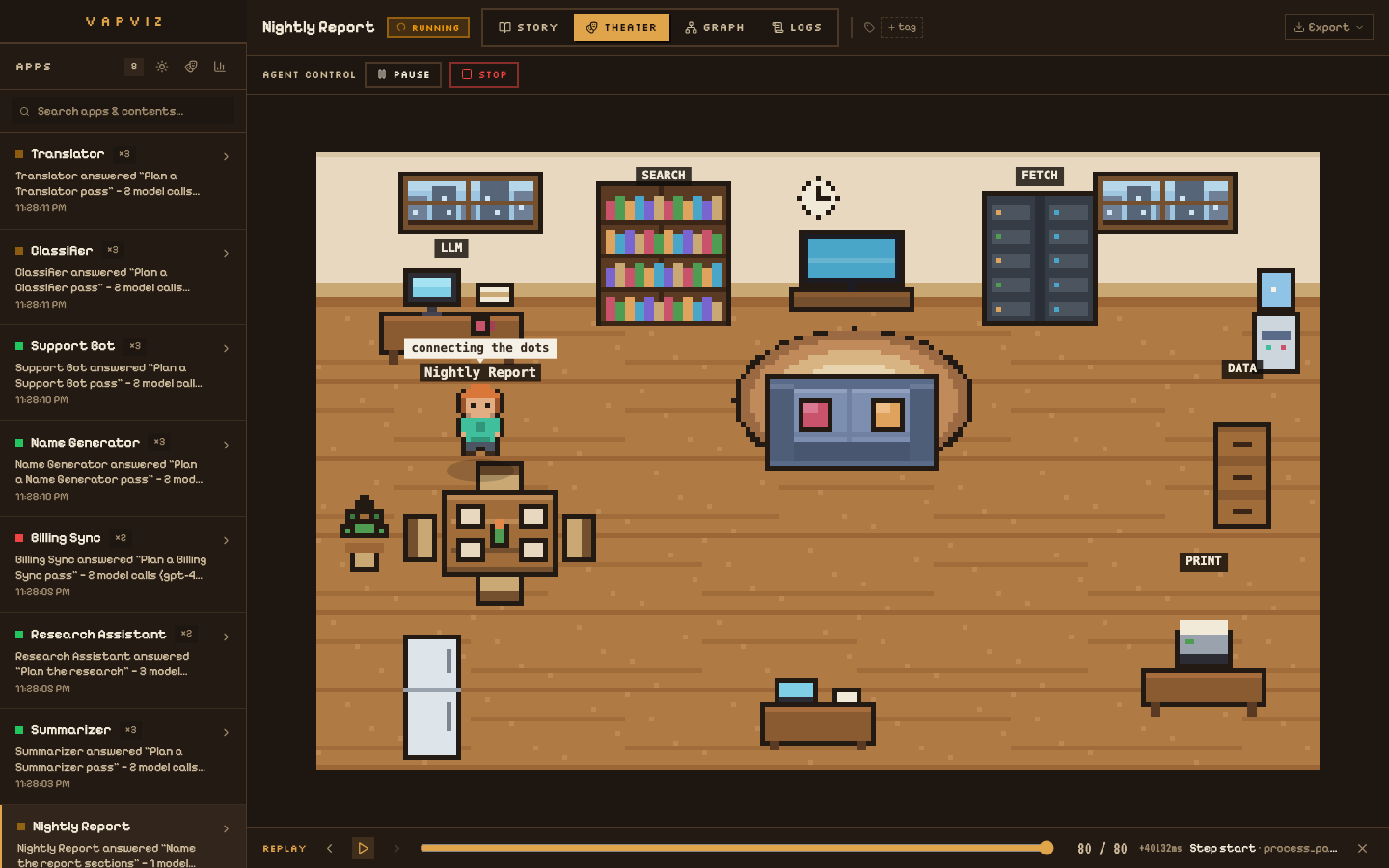This screenshot has width=1389, height=868.
Task: Select the Theater tab
Action: (x=621, y=27)
